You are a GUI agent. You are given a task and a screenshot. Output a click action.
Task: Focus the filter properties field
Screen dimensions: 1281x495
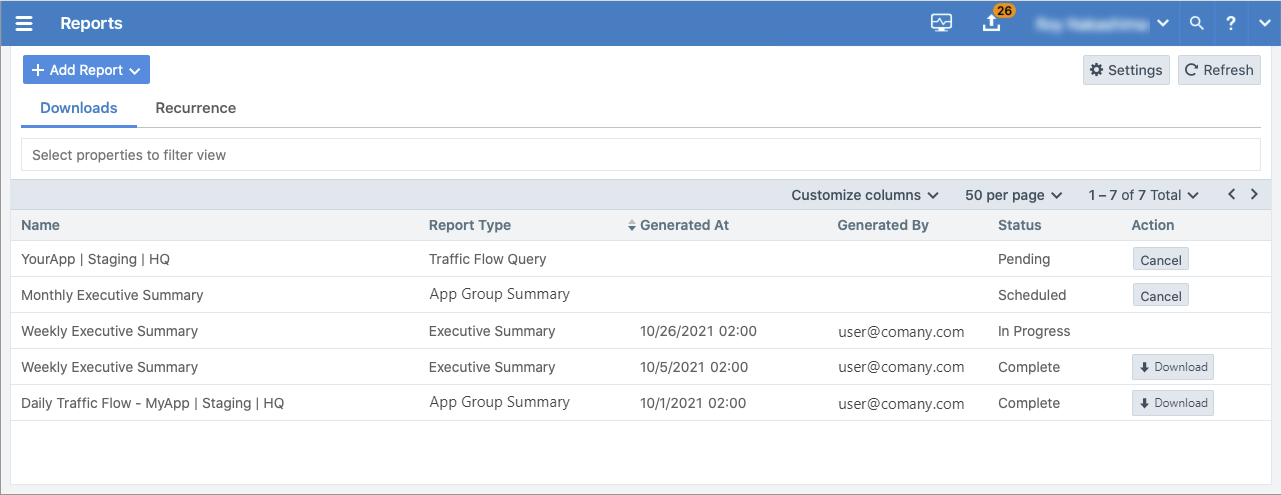click(640, 155)
